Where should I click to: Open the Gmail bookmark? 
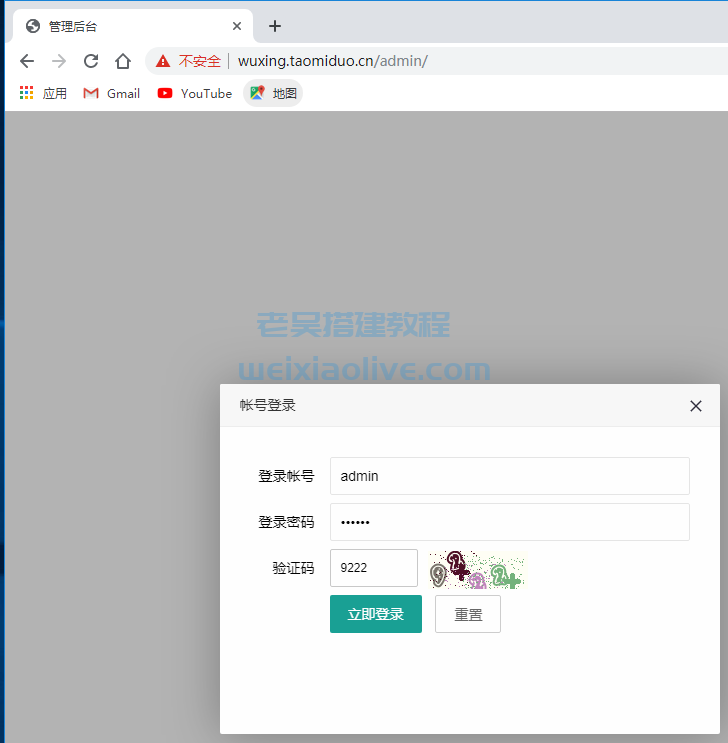pyautogui.click(x=111, y=93)
